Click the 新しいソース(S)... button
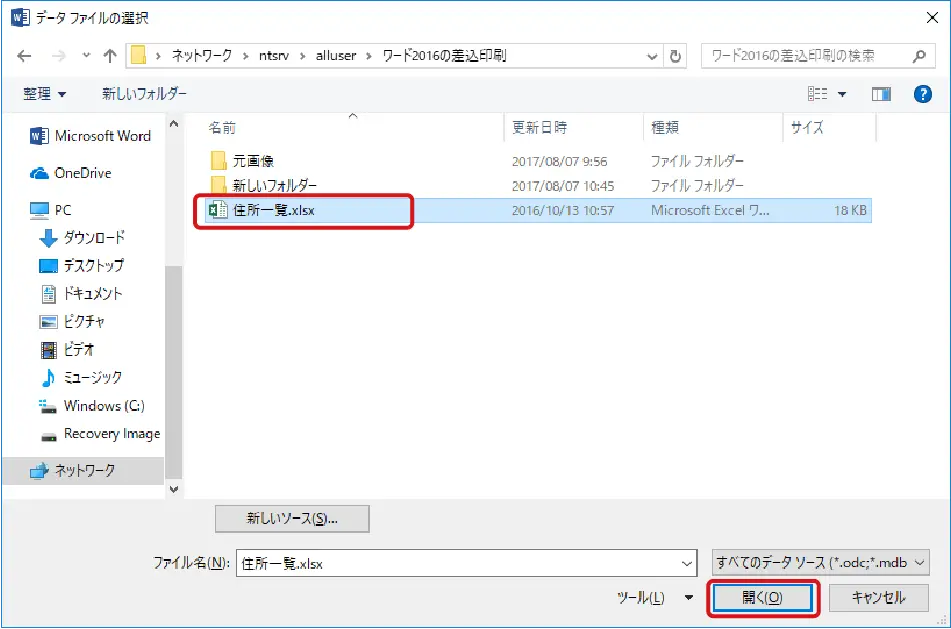 point(292,519)
